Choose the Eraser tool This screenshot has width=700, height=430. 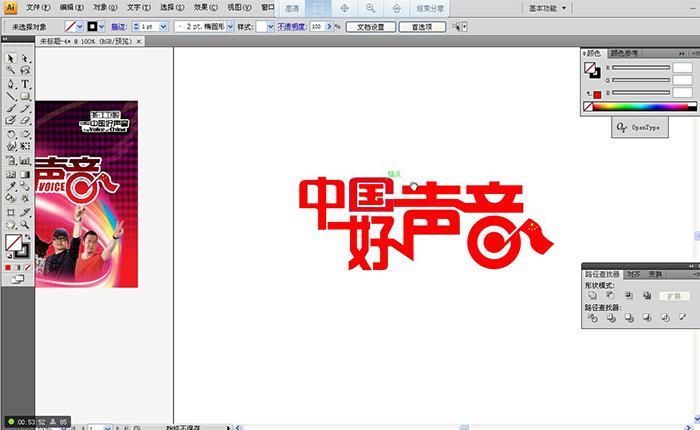click(25, 120)
